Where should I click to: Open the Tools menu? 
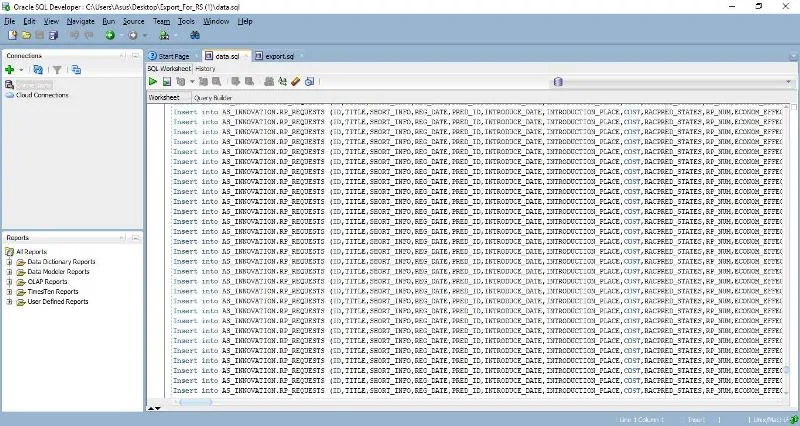pos(186,21)
